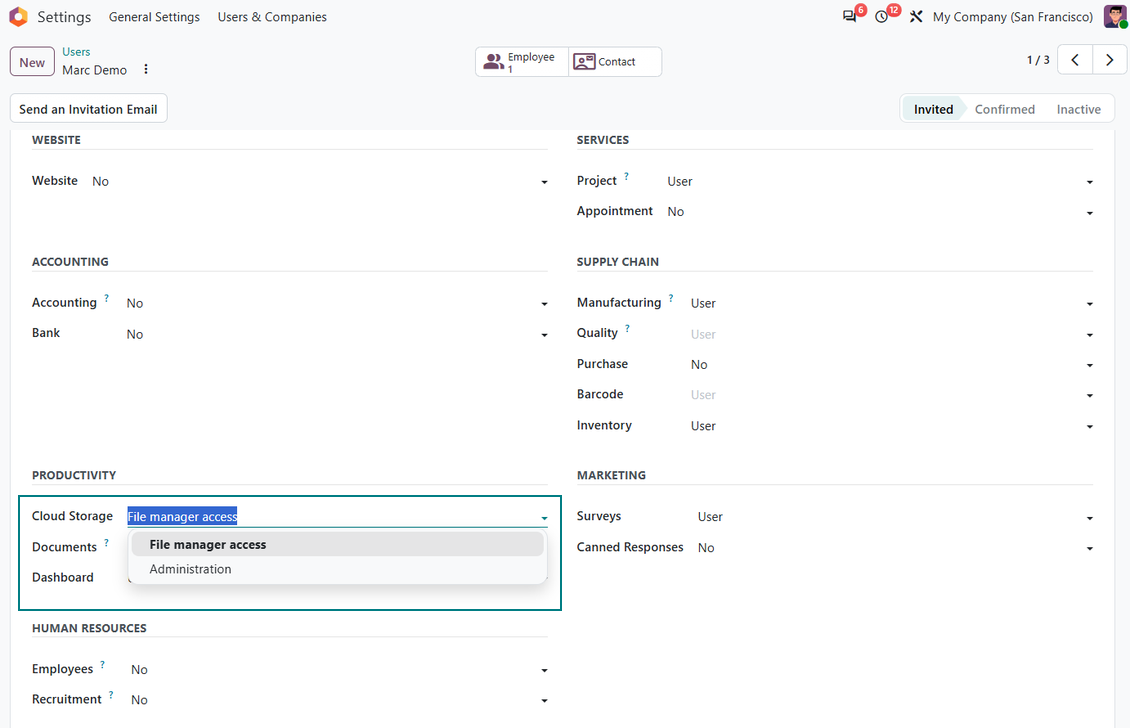Screen dimensions: 1130x728
Task: Expand the Quality access dropdown
Action: click(1090, 335)
